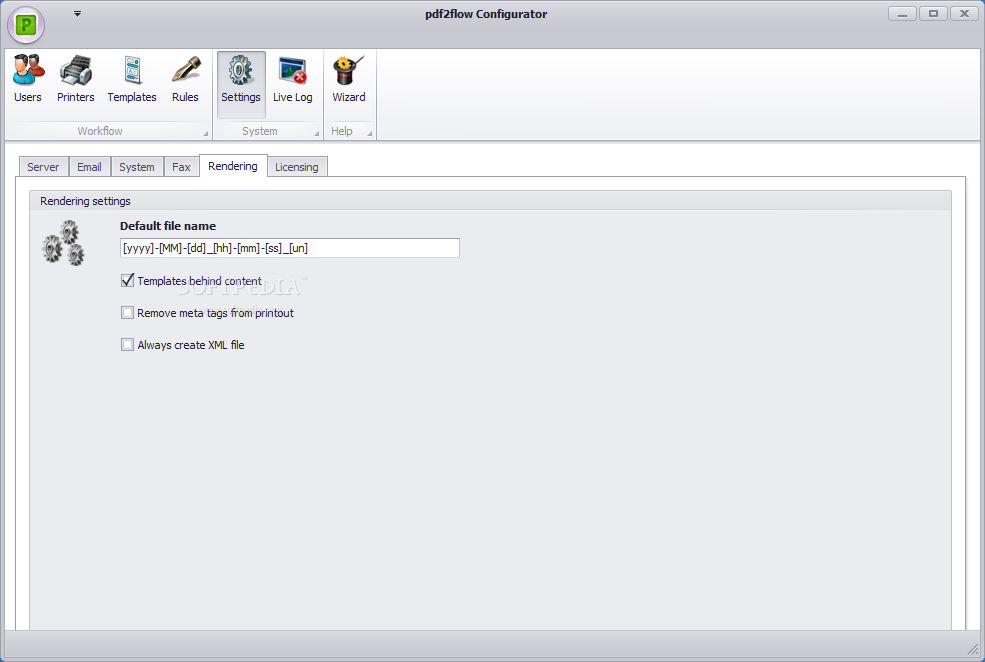Image resolution: width=985 pixels, height=662 pixels.
Task: Open the Live Log viewer
Action: 292,80
